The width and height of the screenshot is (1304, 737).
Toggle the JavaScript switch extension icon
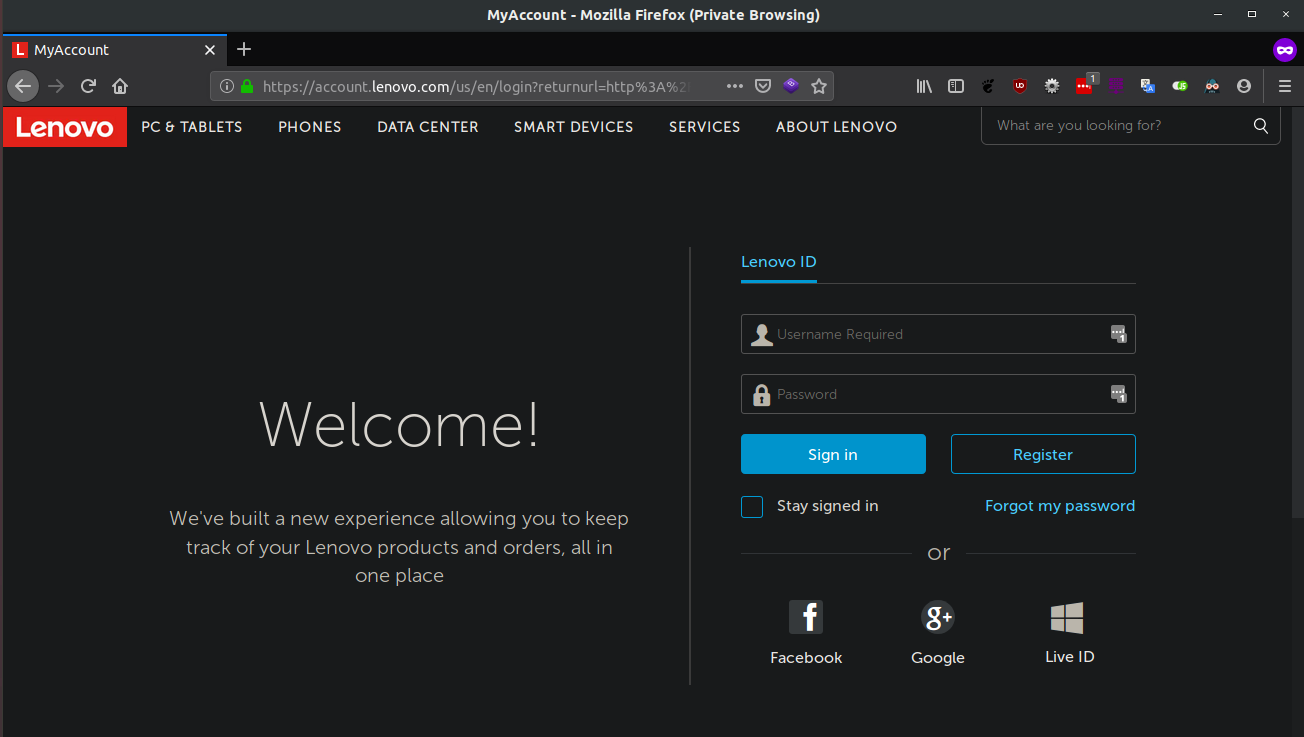[x=1180, y=86]
